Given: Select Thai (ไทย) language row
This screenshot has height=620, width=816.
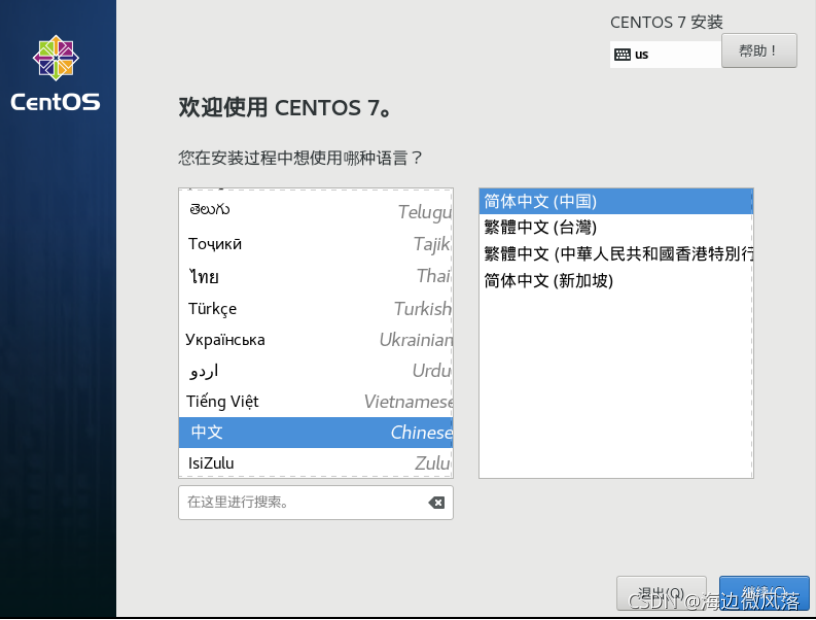Looking at the screenshot, I should pos(315,276).
